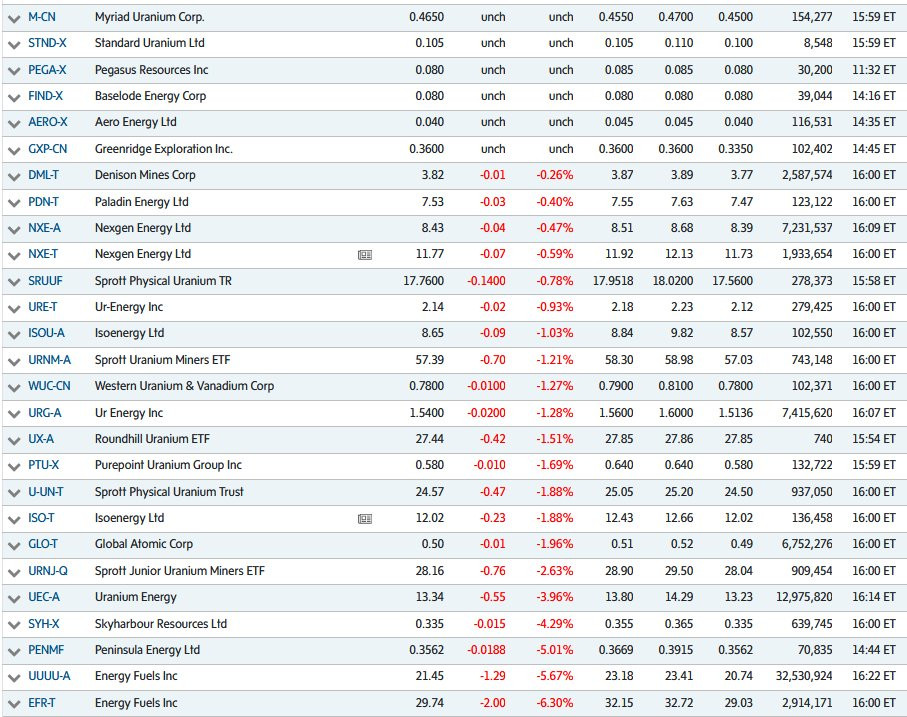Open the EFR-T ticker link
Screen dimensions: 907x717
tap(42, 703)
